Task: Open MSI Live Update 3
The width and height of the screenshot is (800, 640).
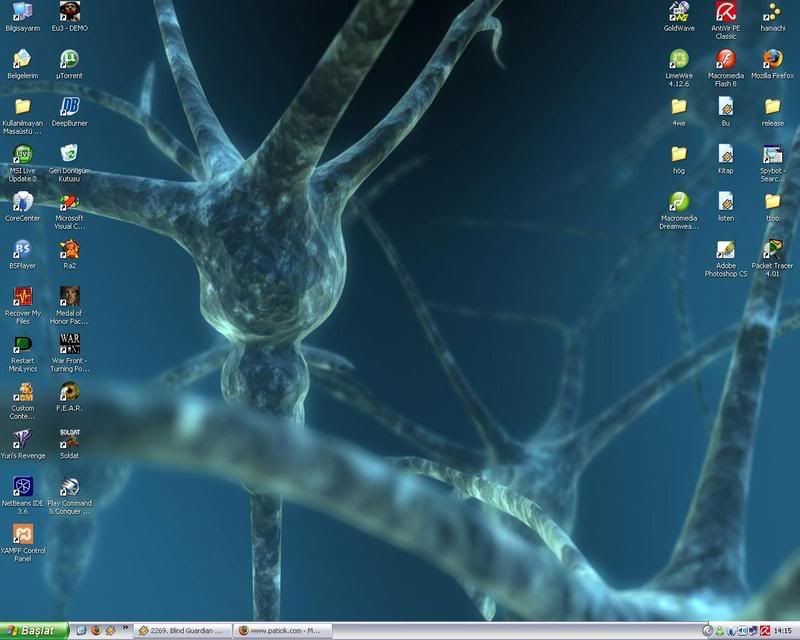Action: 22,163
